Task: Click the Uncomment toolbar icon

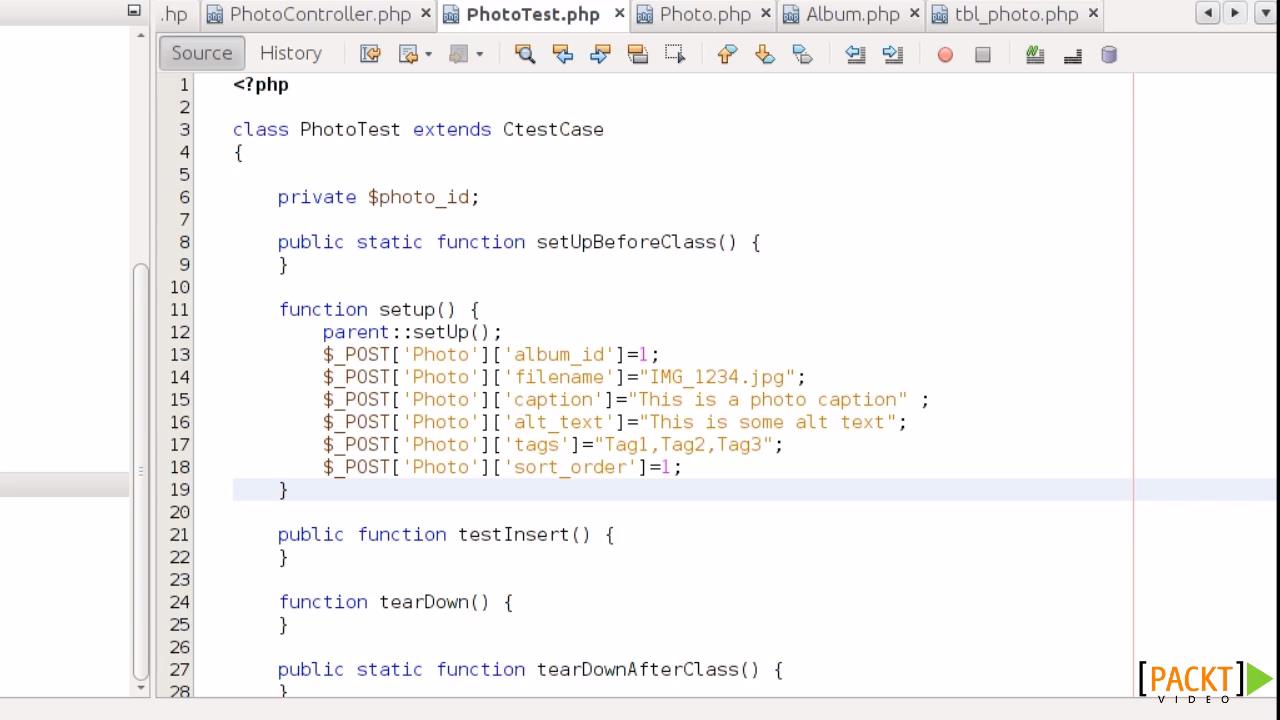Action: [1073, 55]
